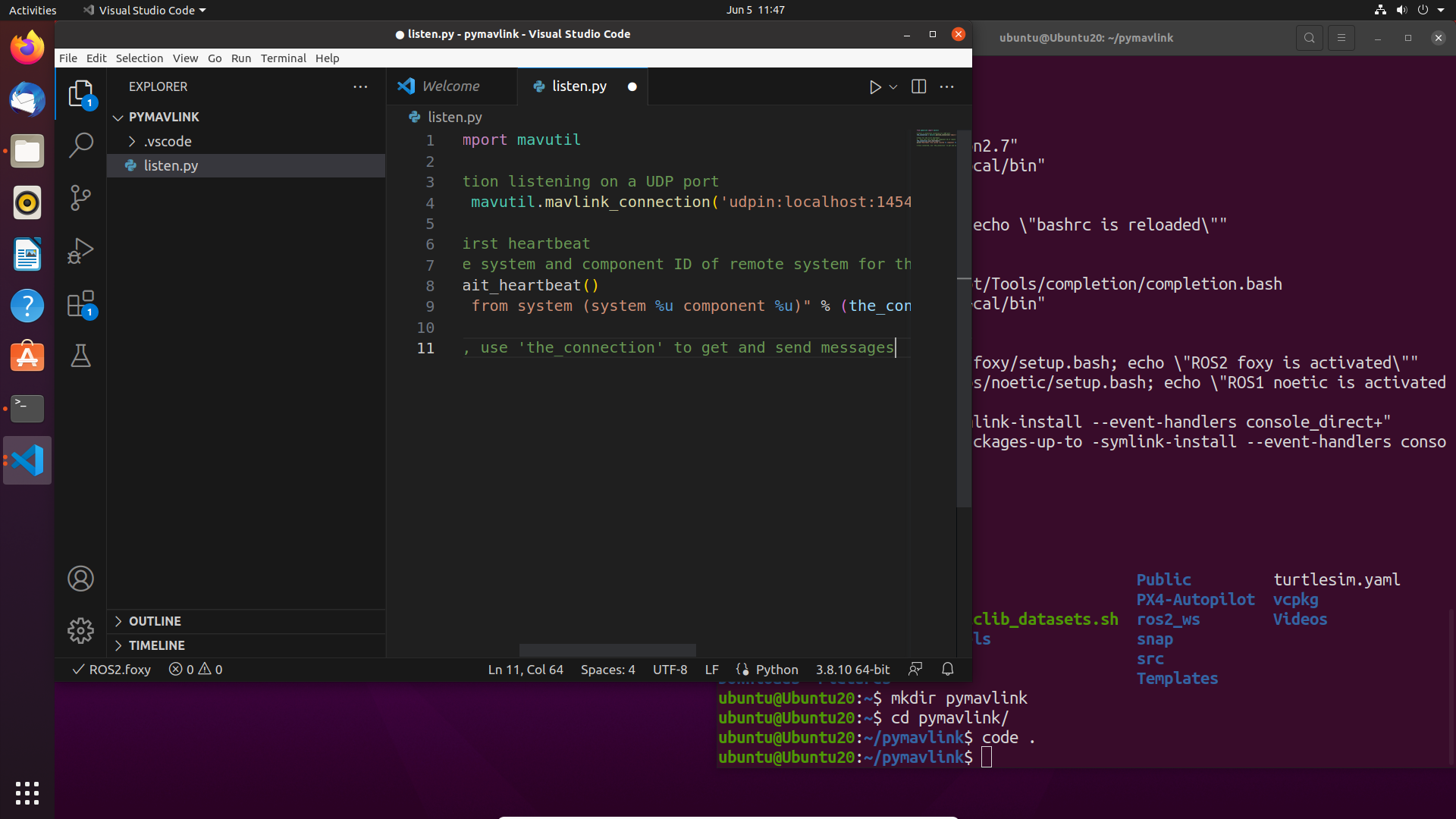Screen dimensions: 1456x819
Task: Click the editor horizontal scrollbar
Action: (x=607, y=651)
